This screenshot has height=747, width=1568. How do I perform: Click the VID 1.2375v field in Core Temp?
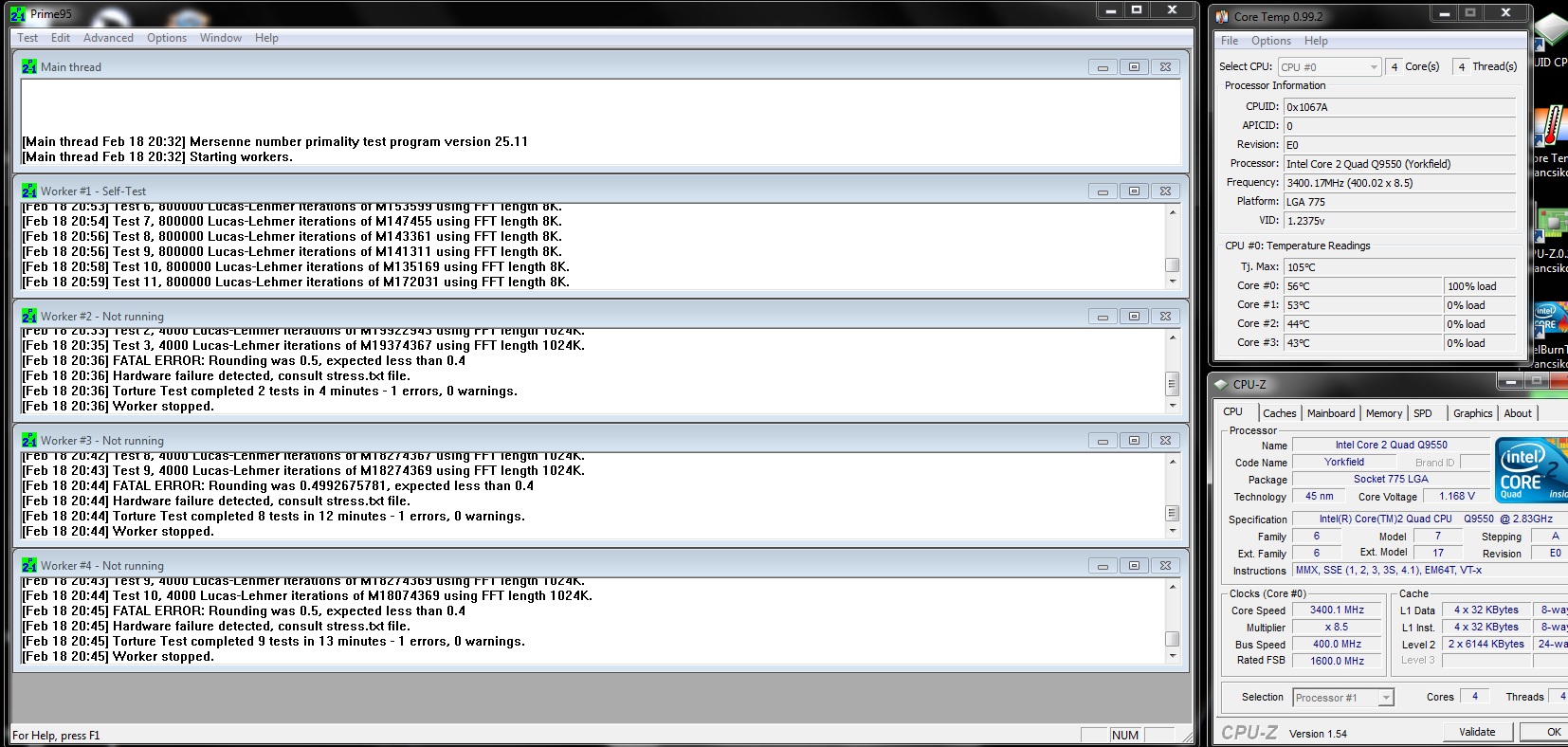[x=1399, y=221]
